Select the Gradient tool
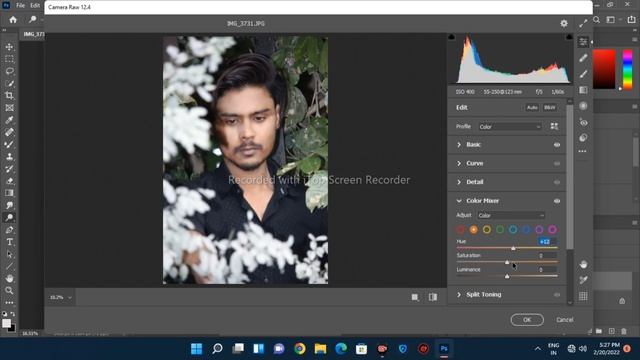The height and width of the screenshot is (360, 640). coord(9,193)
